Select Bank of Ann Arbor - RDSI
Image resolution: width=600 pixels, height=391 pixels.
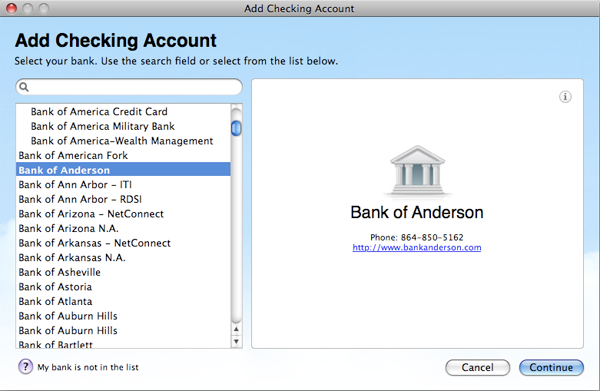123,199
